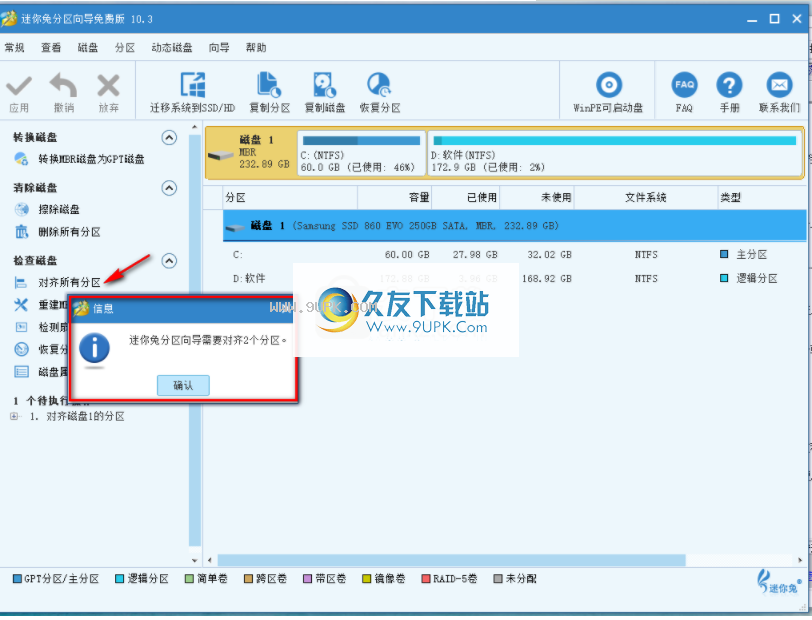Click the disk drive icon in disk map
Image resolution: width=812 pixels, height=620 pixels.
[x=221, y=154]
